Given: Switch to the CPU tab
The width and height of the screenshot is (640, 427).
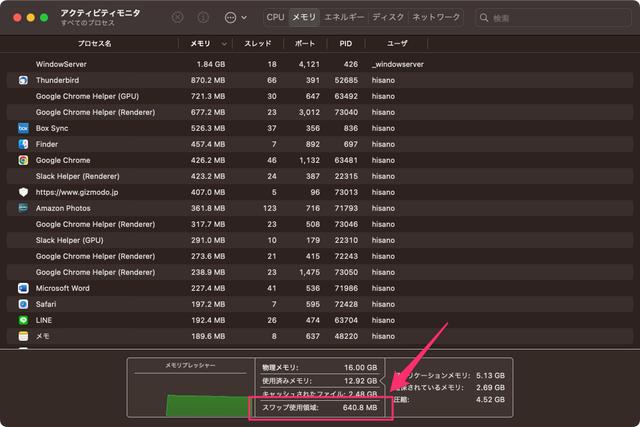Looking at the screenshot, I should point(275,18).
